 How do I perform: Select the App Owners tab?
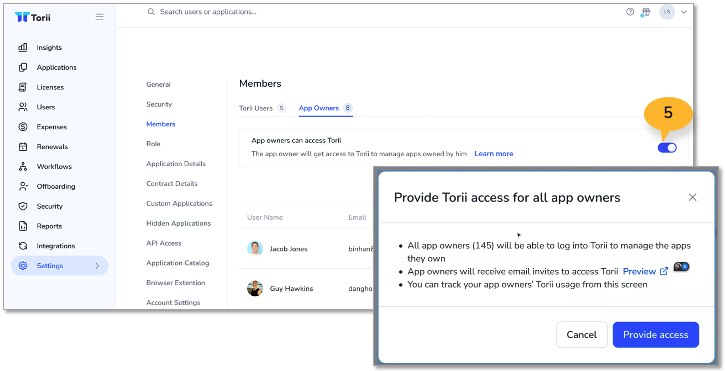click(x=326, y=108)
